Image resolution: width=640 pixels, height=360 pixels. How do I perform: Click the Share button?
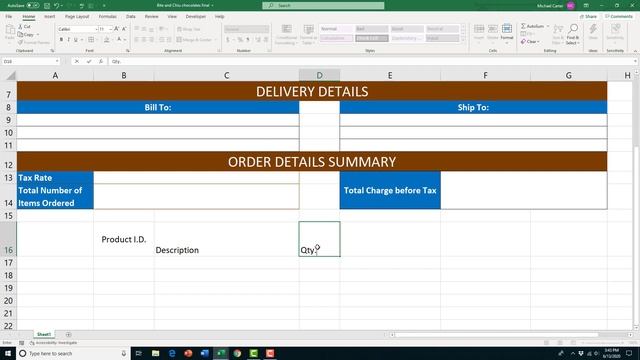pyautogui.click(x=588, y=16)
